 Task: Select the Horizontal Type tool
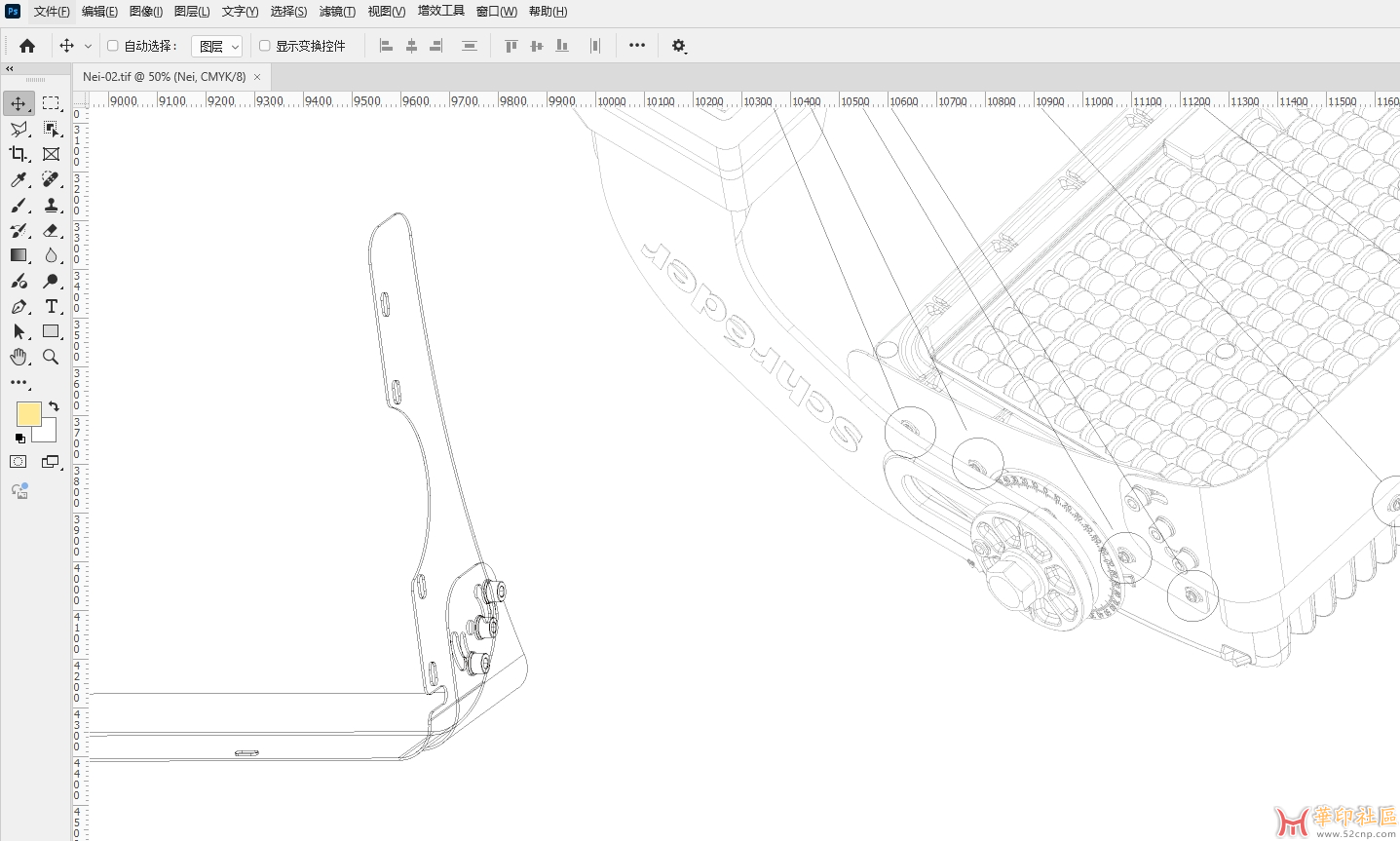(x=51, y=306)
